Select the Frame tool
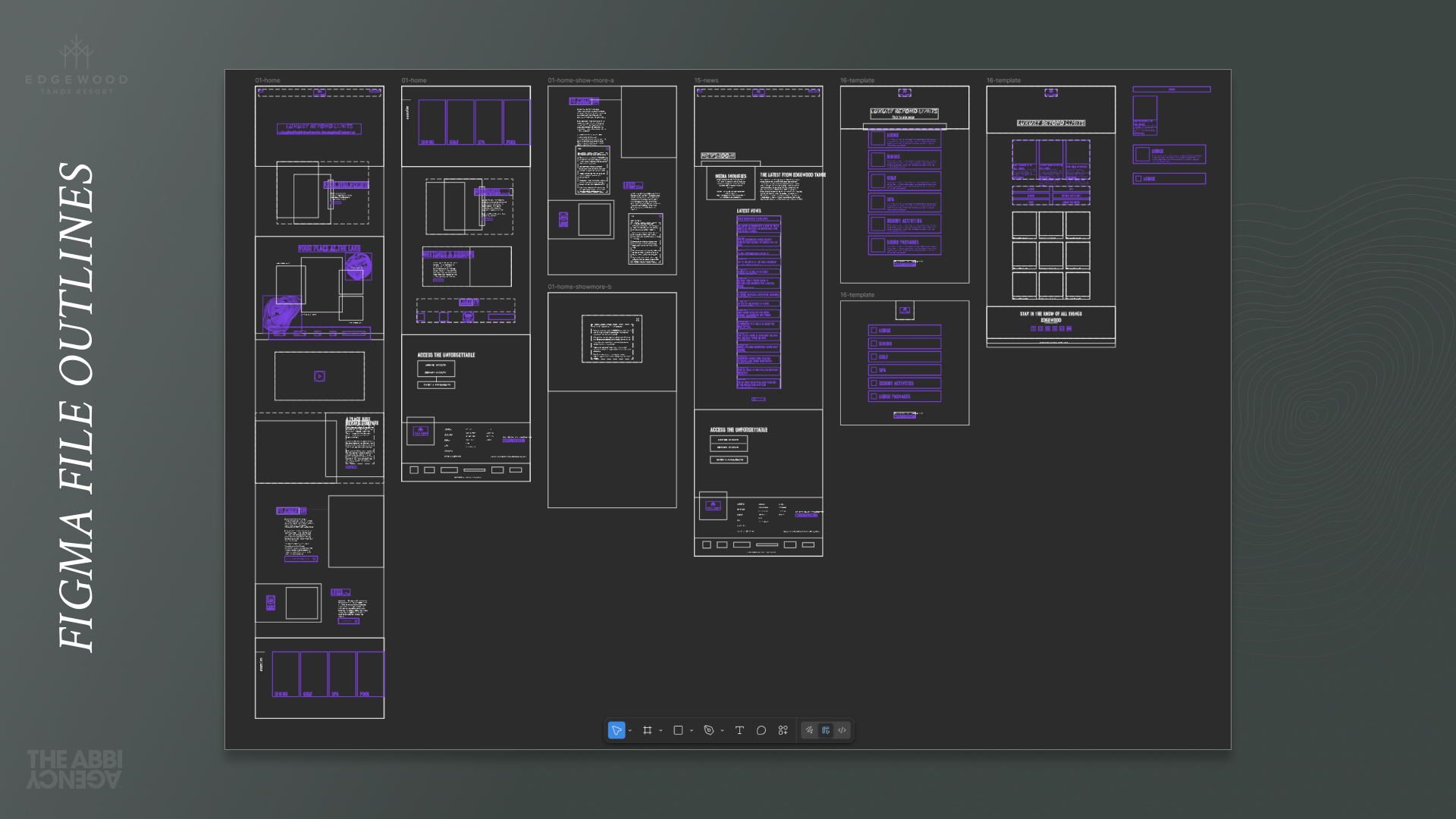 (x=647, y=730)
